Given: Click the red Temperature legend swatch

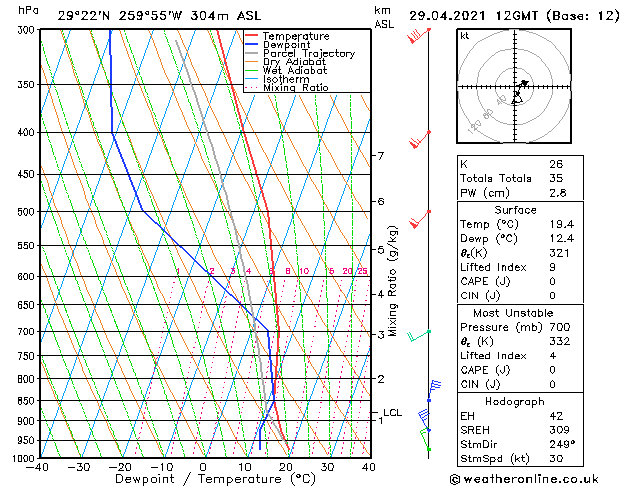Looking at the screenshot, I should 252,36.
